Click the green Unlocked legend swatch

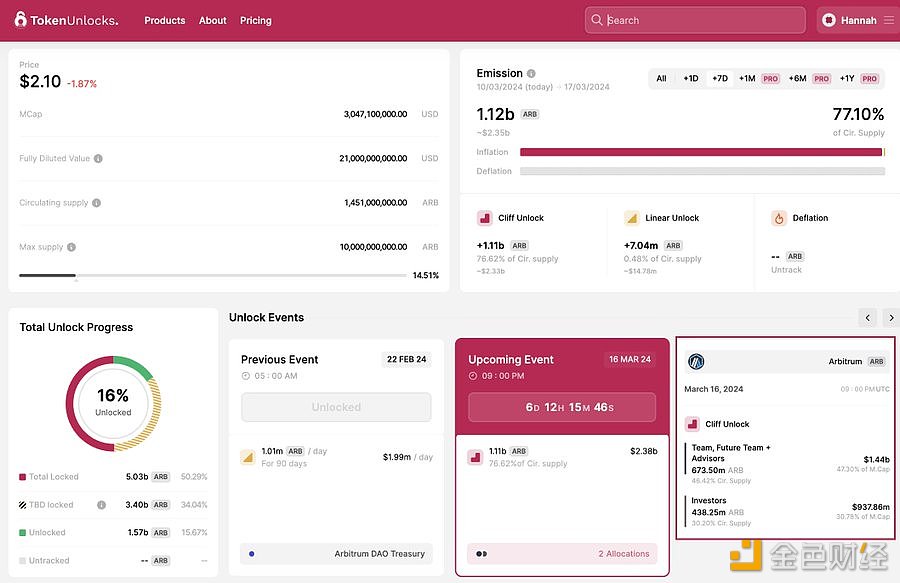(x=22, y=533)
